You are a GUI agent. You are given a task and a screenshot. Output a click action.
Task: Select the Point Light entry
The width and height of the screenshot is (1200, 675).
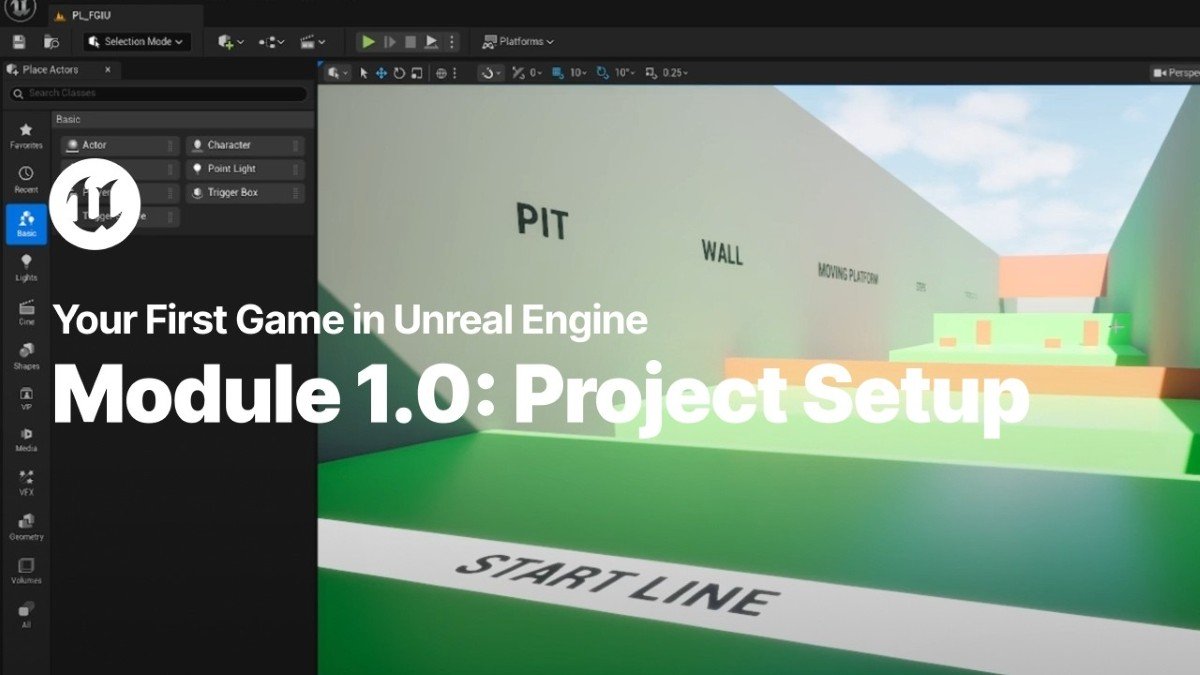(245, 169)
